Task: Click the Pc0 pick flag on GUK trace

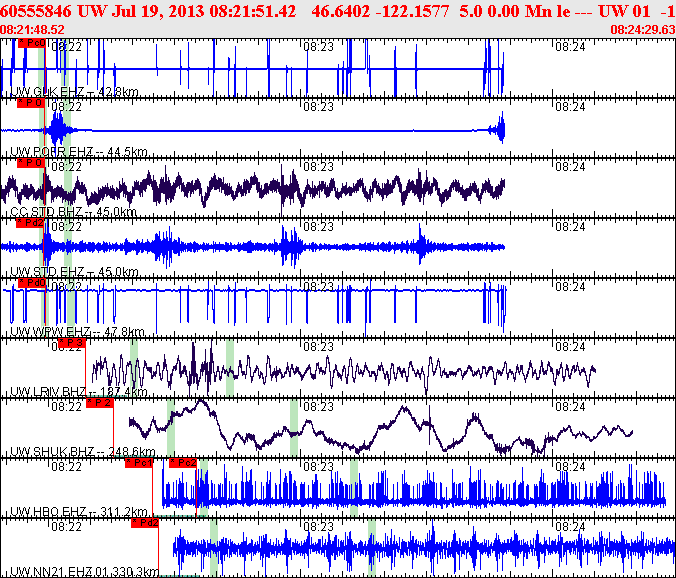Action: pyautogui.click(x=31, y=44)
